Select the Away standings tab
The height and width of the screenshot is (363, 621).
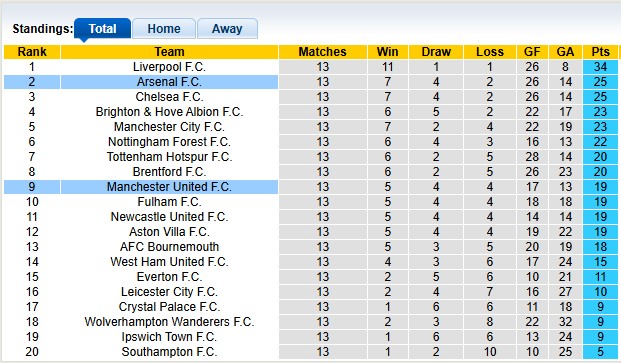tap(227, 29)
